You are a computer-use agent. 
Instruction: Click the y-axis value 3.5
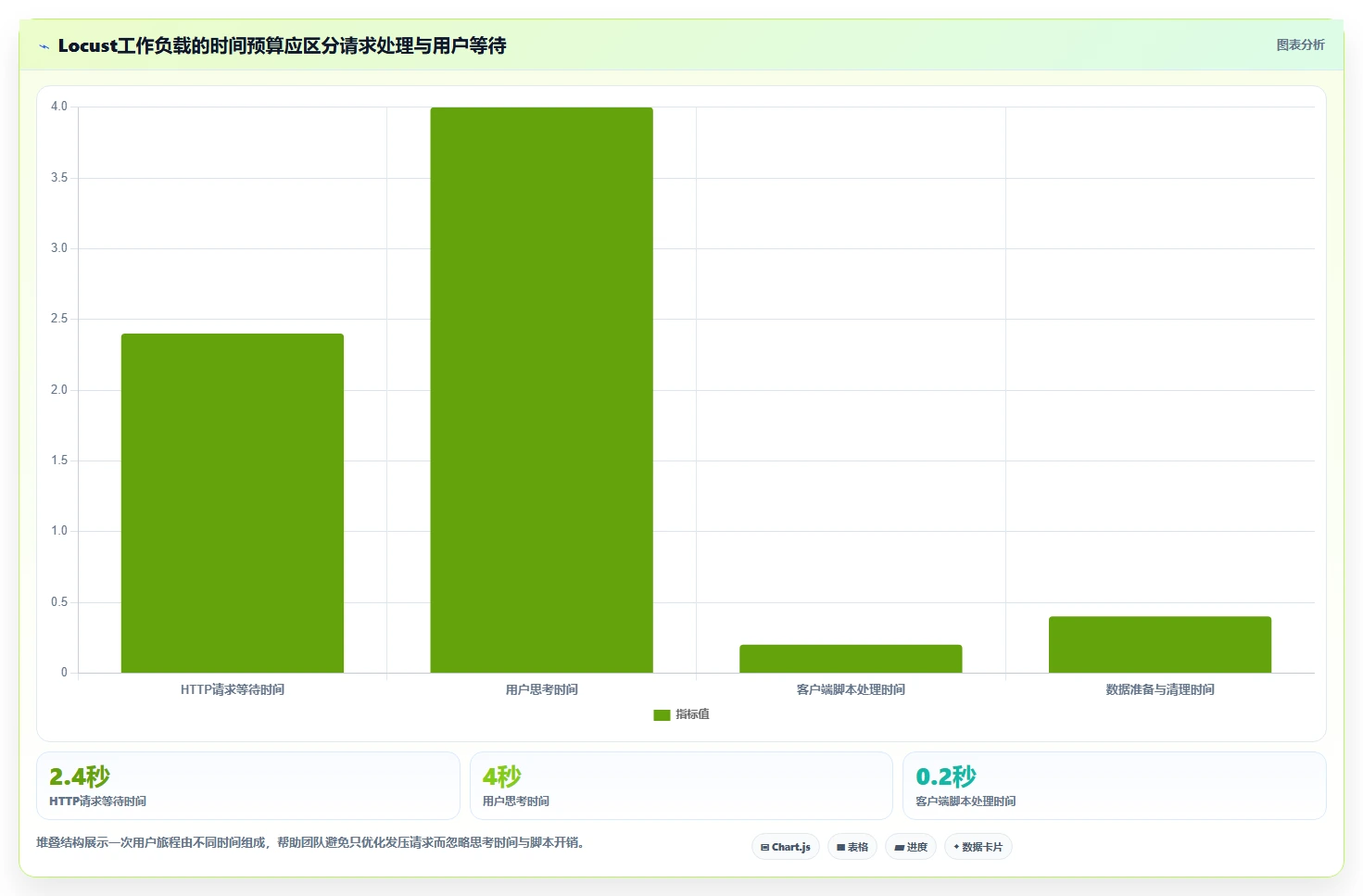tap(59, 178)
